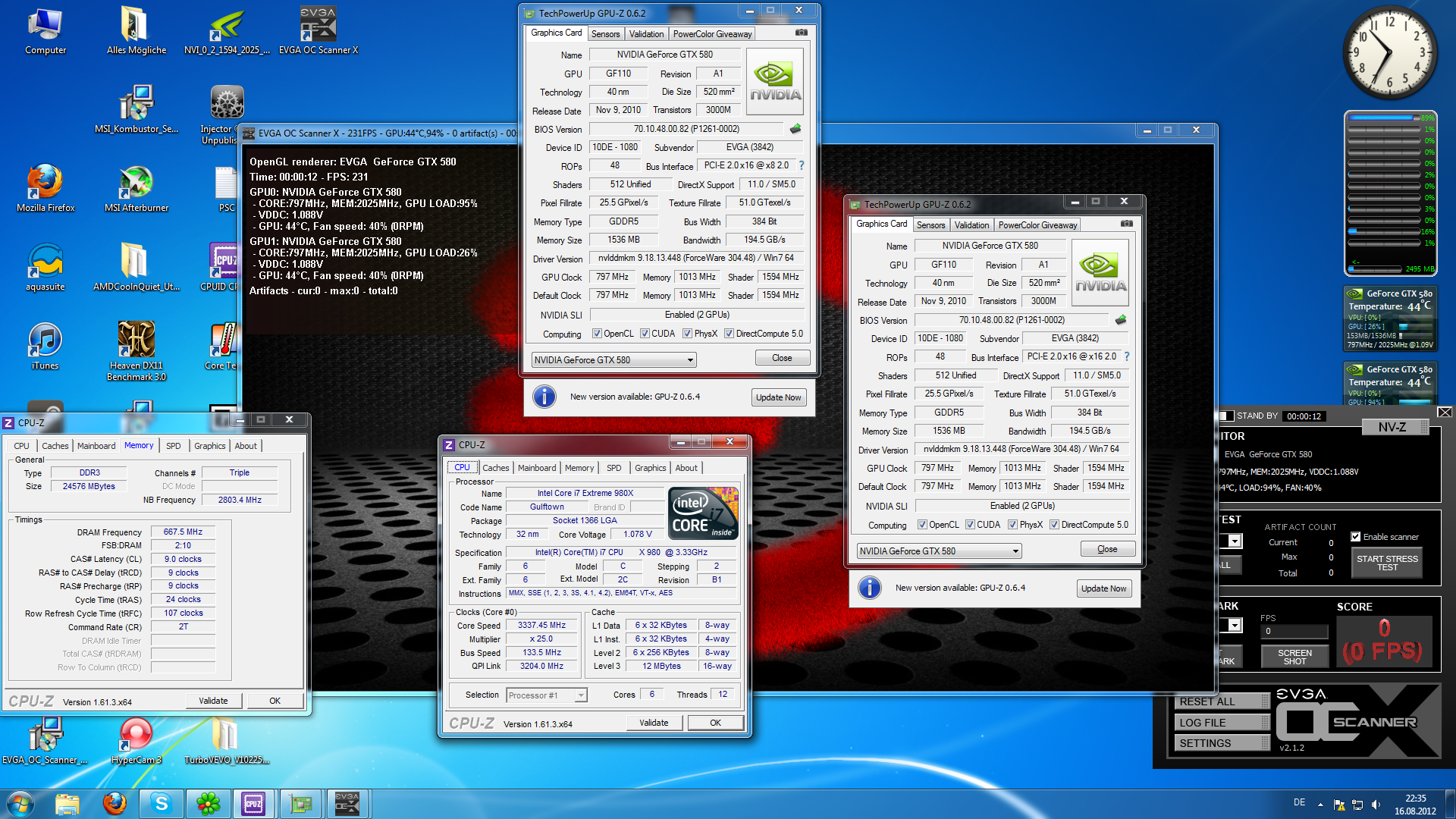Click the volume speaker icon in system tray

(x=1376, y=805)
